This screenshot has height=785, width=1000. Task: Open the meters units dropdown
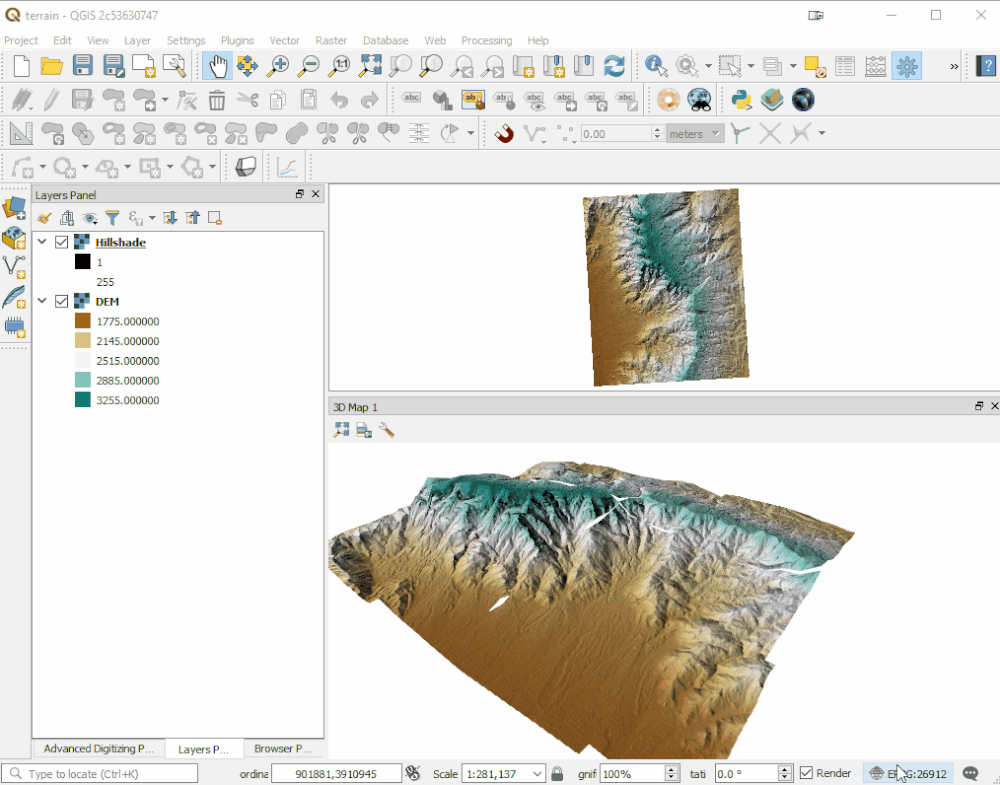pos(716,133)
